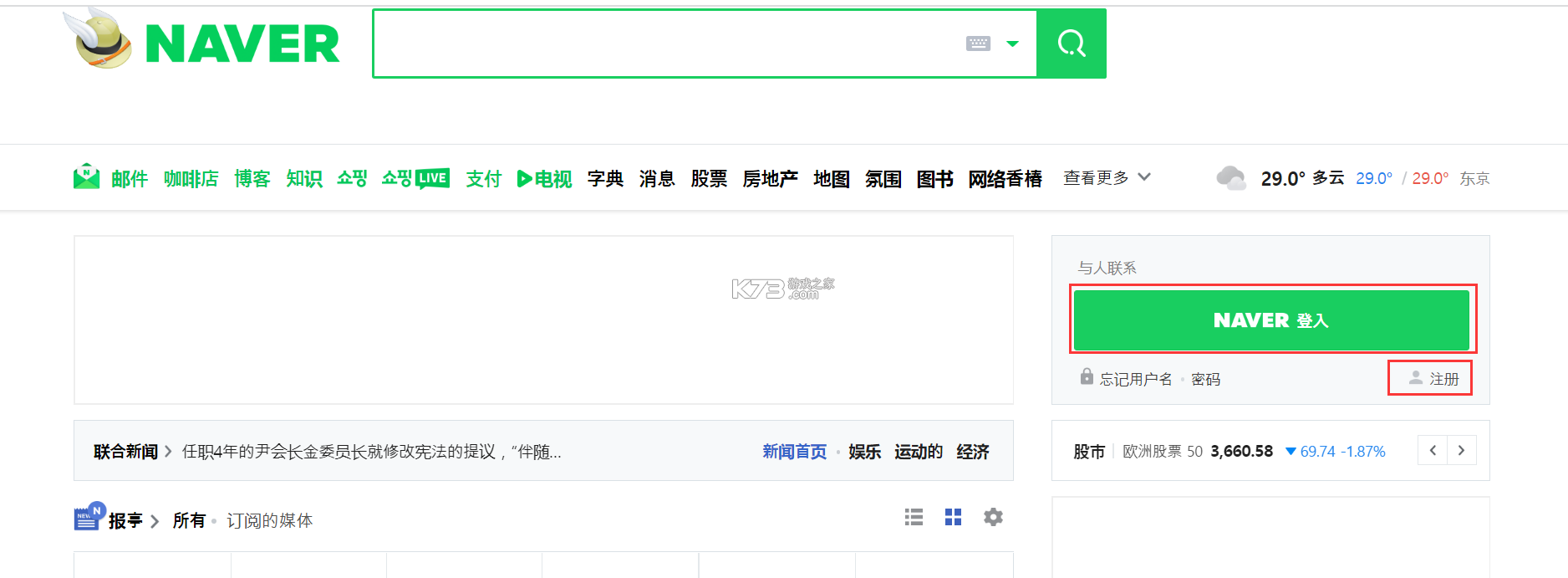Image resolution: width=1568 pixels, height=578 pixels.
Task: Switch news stand to grid view
Action: 953,518
